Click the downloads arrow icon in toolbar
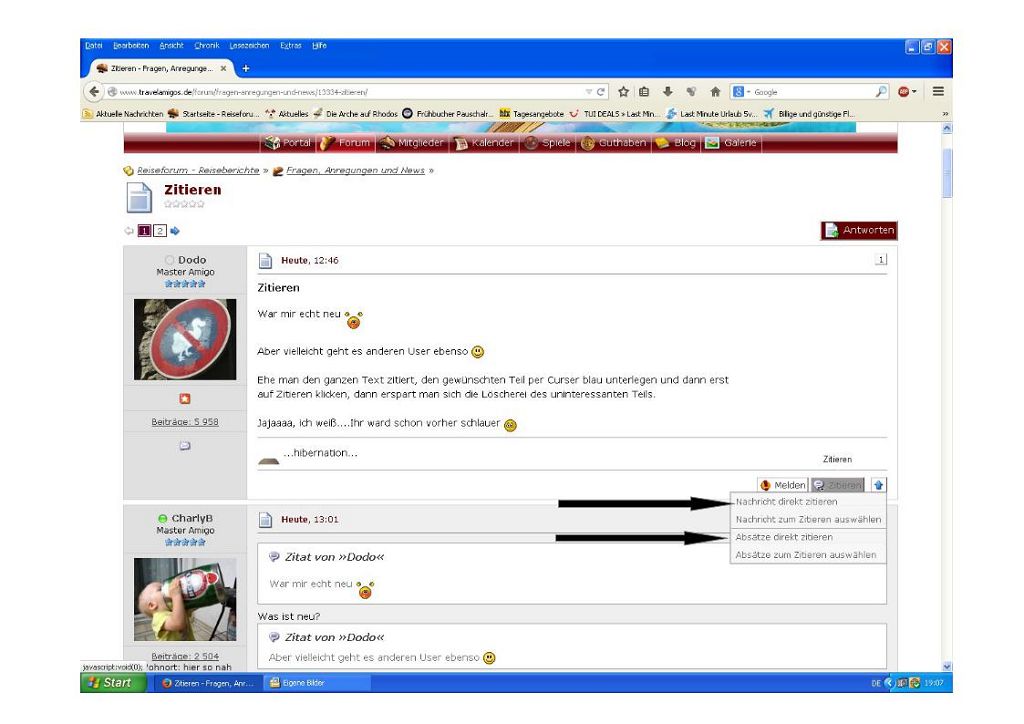This screenshot has height=724, width=1024. click(668, 92)
